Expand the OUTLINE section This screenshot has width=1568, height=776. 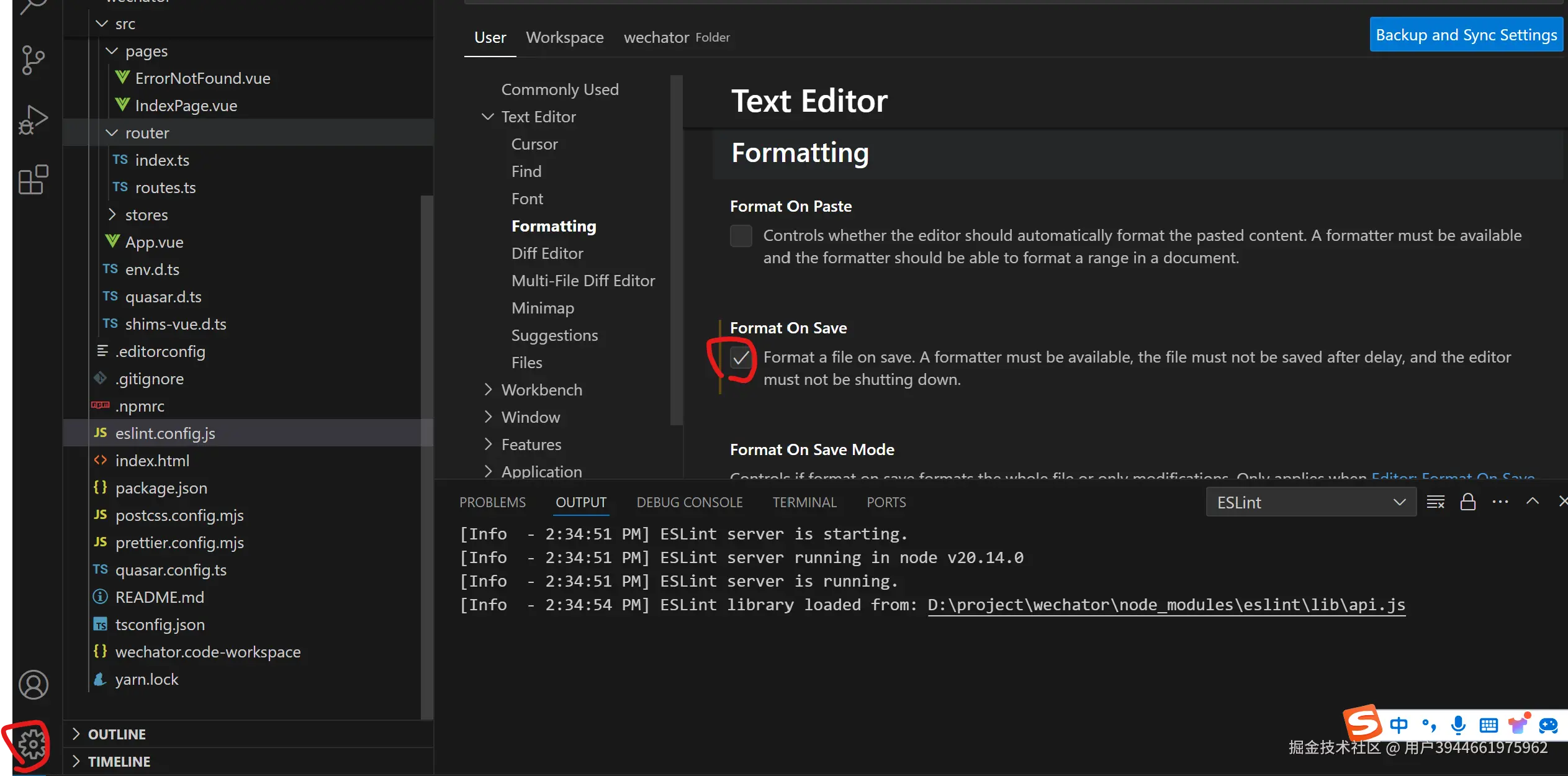(x=117, y=734)
